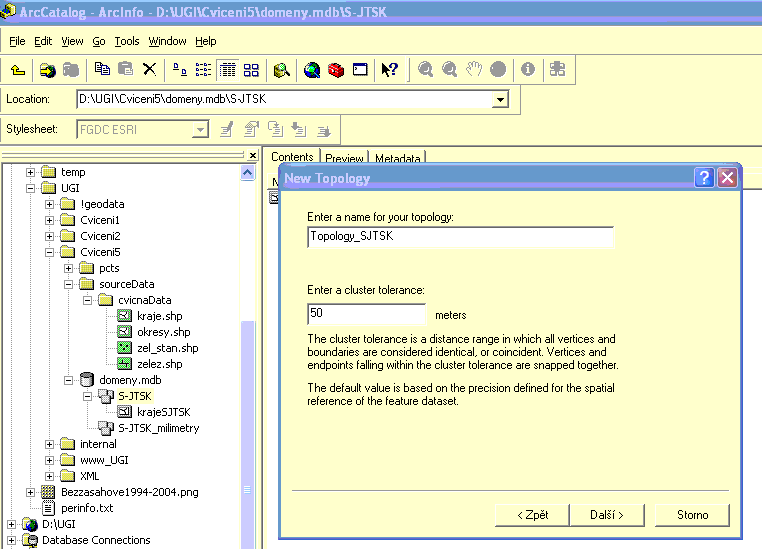The width and height of the screenshot is (762, 549).
Task: Click the Copy toolbar icon
Action: point(102,69)
